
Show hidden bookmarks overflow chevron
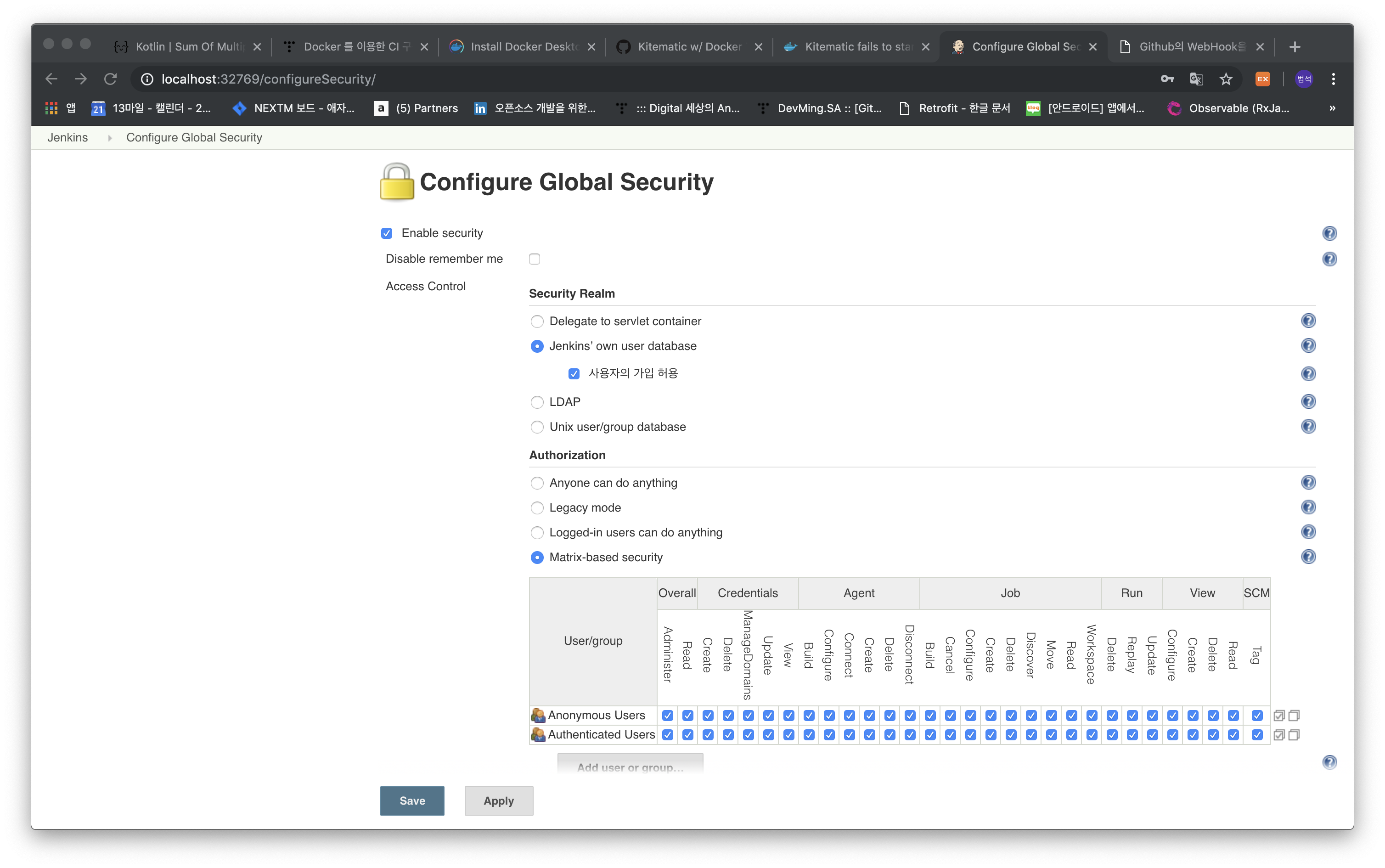click(x=1332, y=108)
